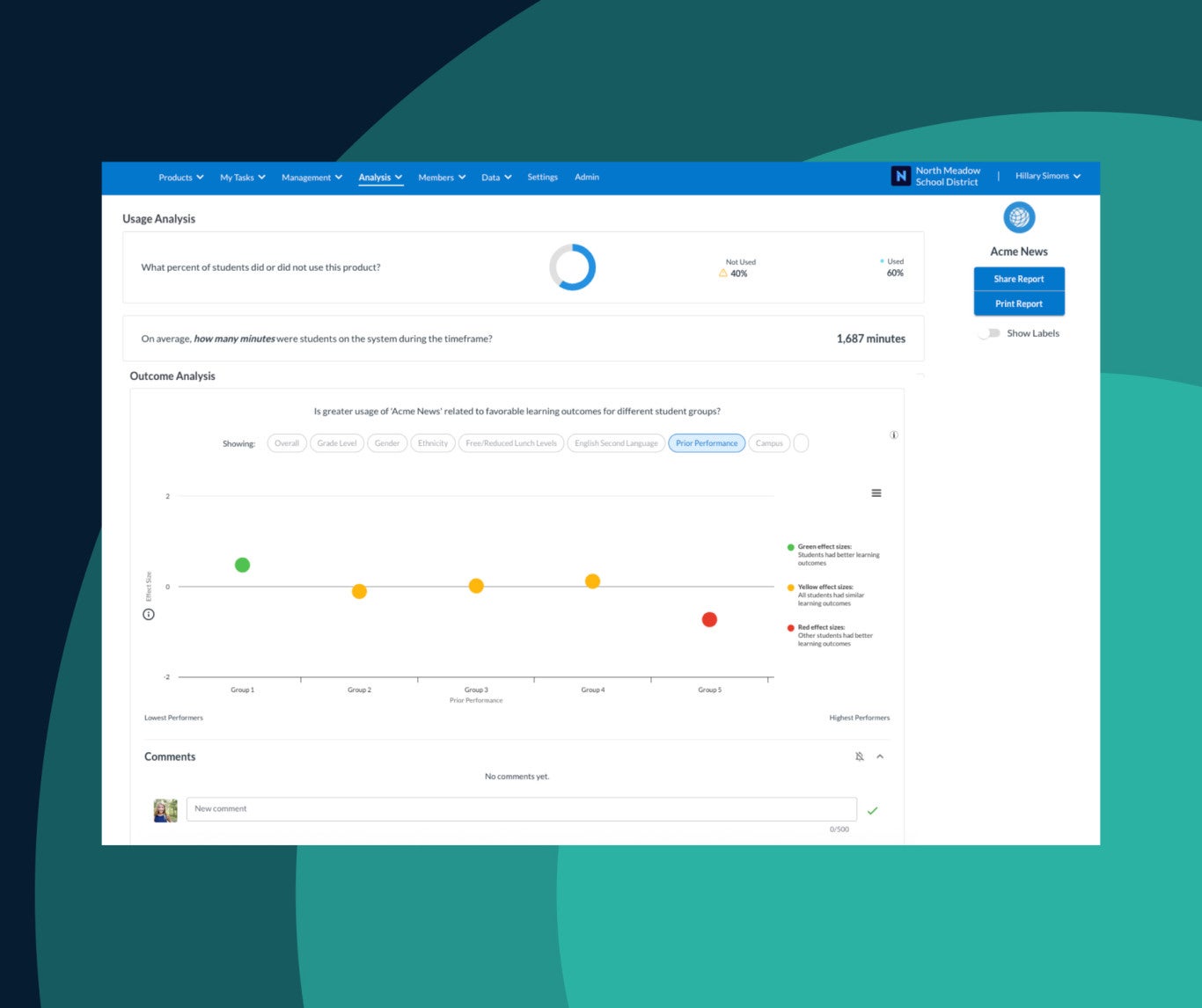
Task: Click the Share Report button
Action: 1018,278
